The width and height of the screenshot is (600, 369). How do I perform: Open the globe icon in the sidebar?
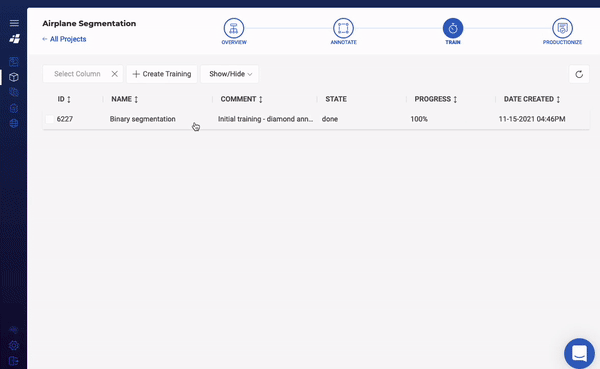[14, 123]
